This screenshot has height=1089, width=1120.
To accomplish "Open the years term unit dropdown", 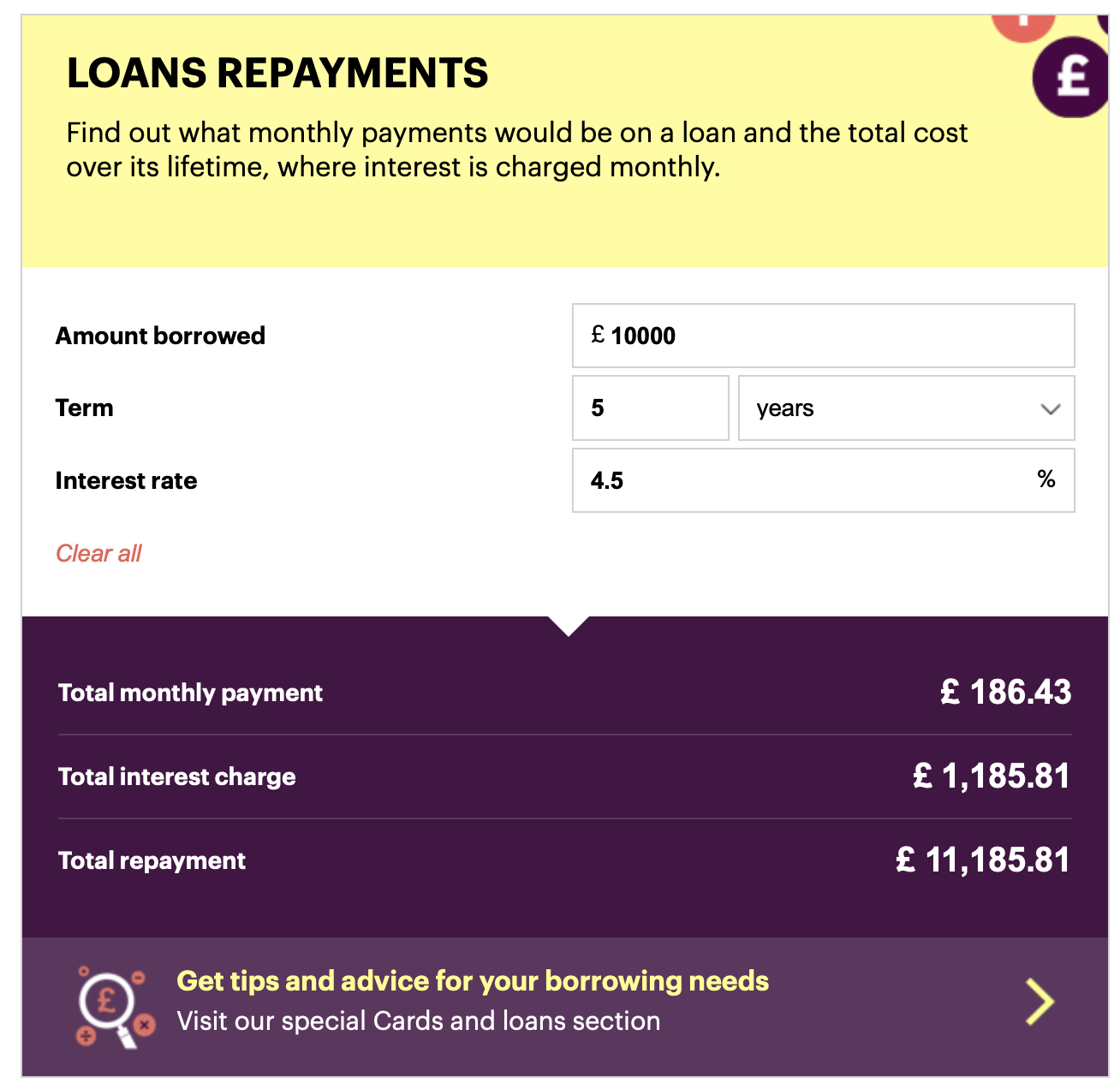I will coord(905,408).
